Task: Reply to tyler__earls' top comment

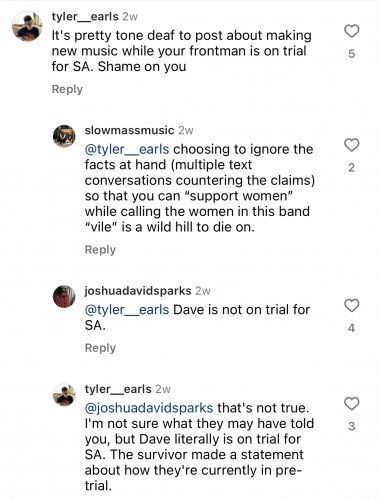Action: point(67,89)
